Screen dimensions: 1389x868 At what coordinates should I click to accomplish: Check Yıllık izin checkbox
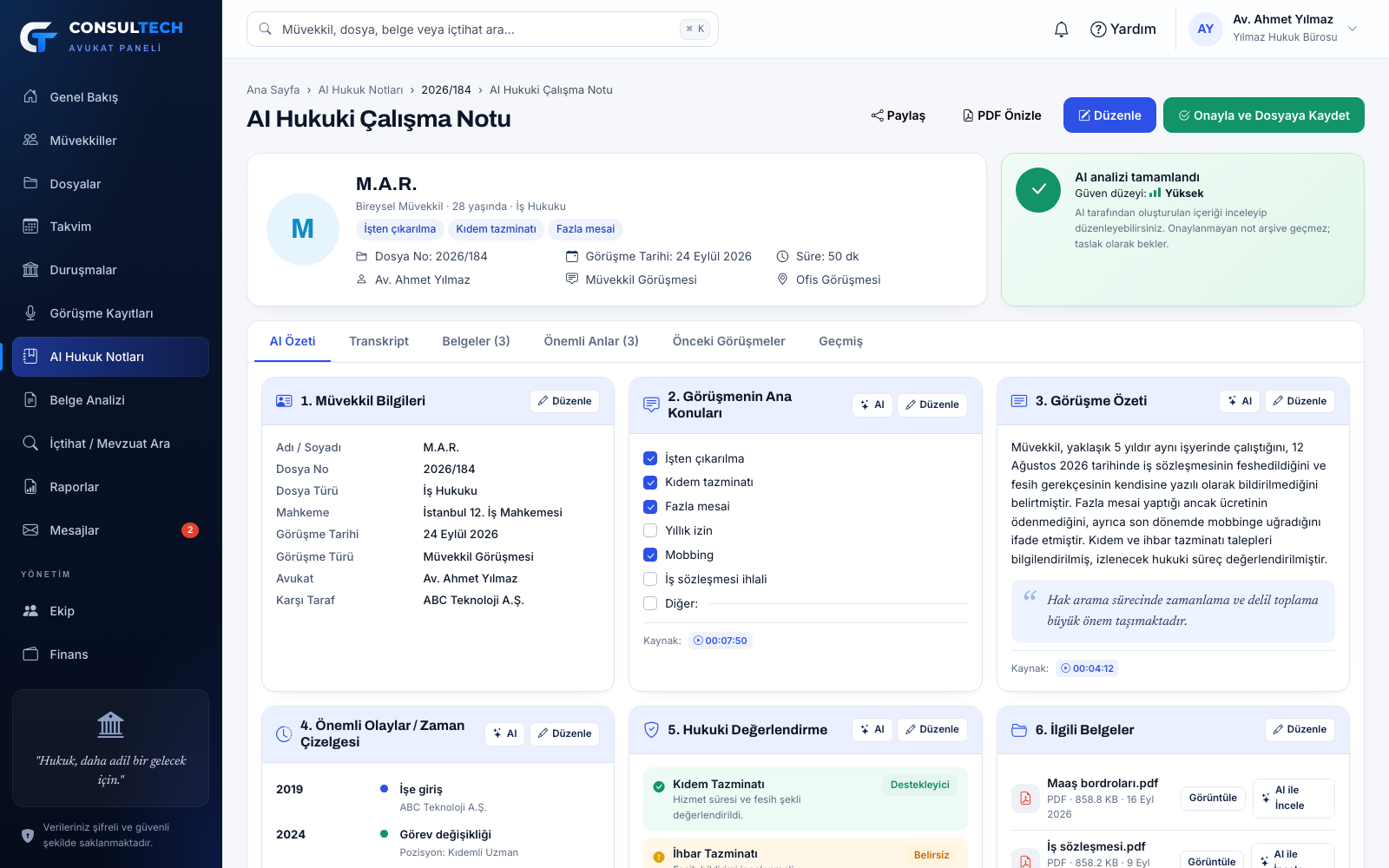coord(650,530)
